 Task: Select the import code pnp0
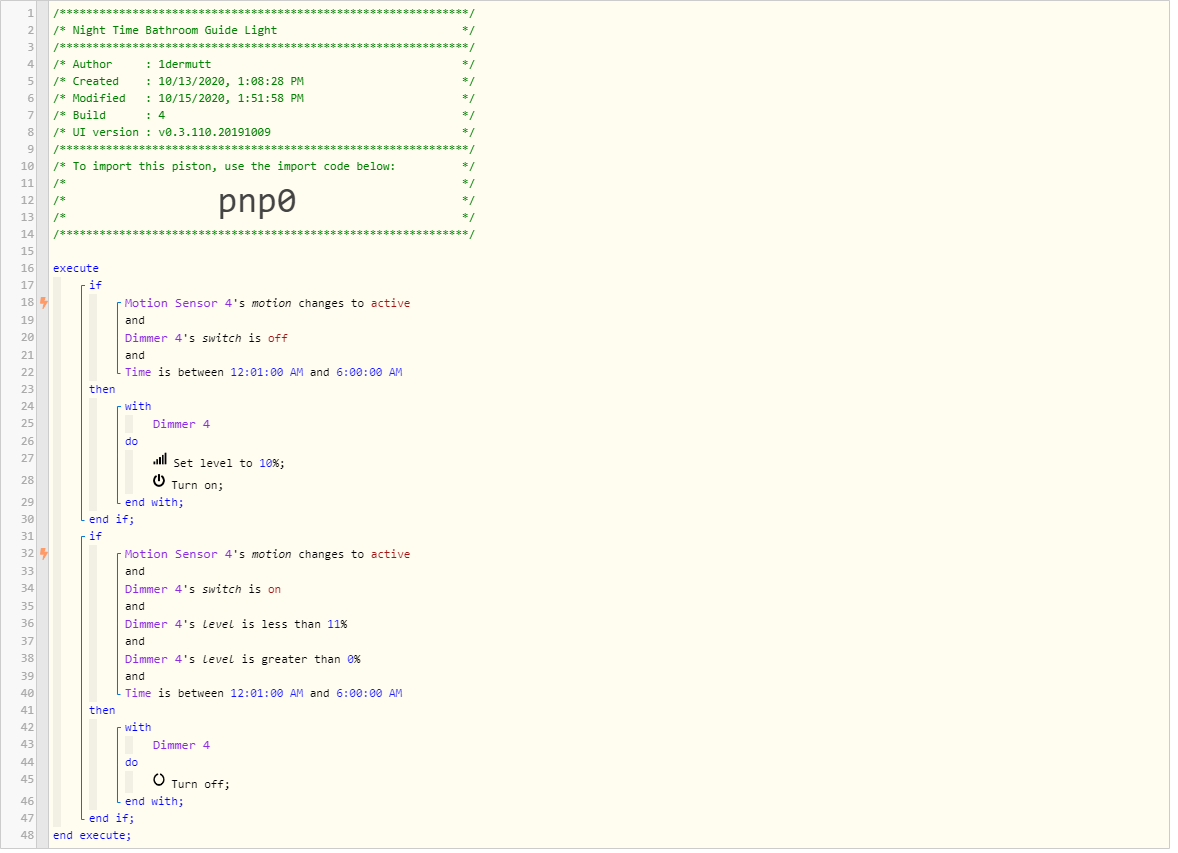coord(257,201)
